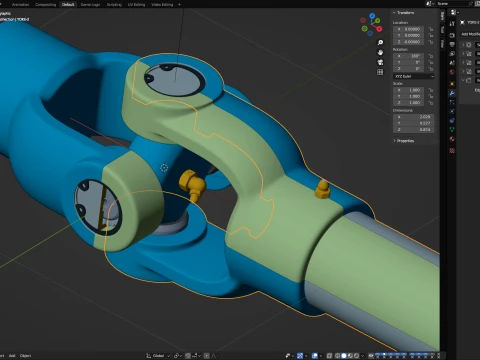Open the viewport shading options dropdown
The image size is (480, 360).
click(x=362, y=356)
